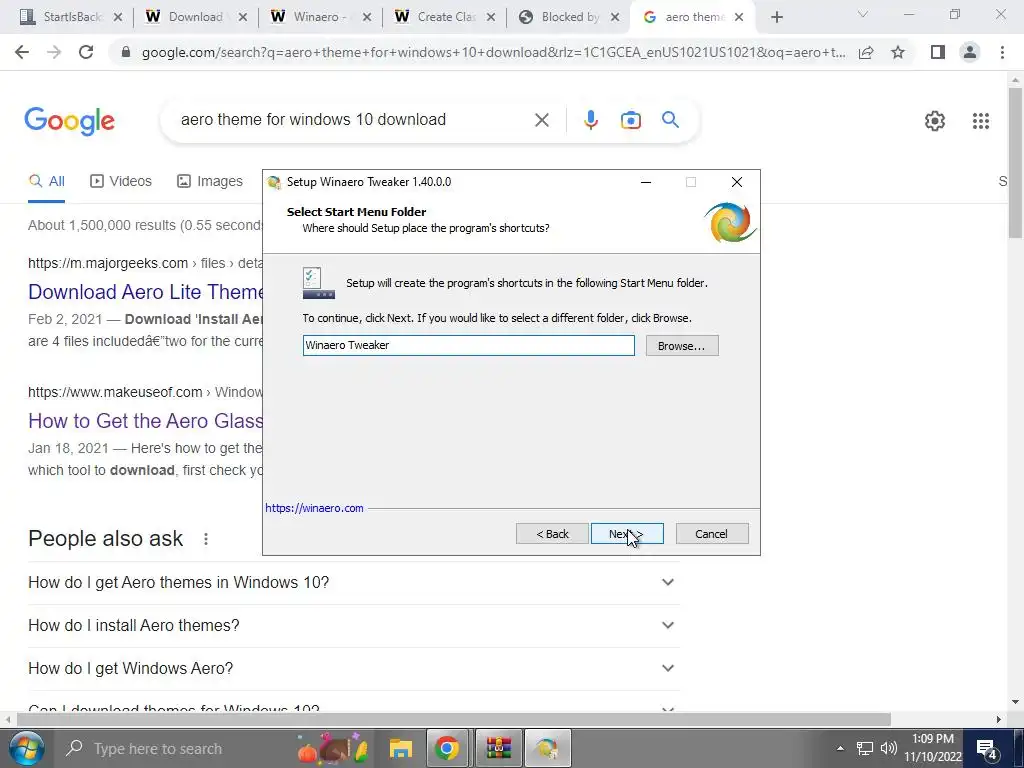The height and width of the screenshot is (768, 1024).
Task: Select the Videos search filter
Action: 121,182
